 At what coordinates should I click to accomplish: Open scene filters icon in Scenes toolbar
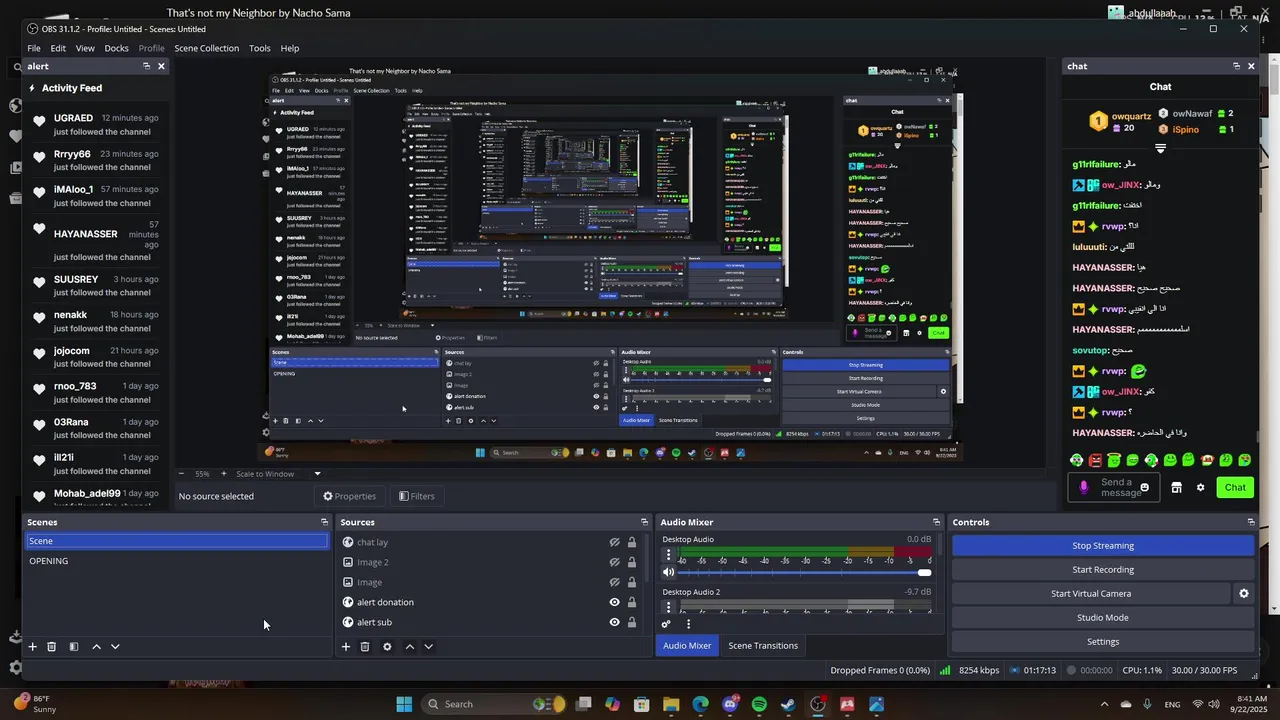point(73,647)
